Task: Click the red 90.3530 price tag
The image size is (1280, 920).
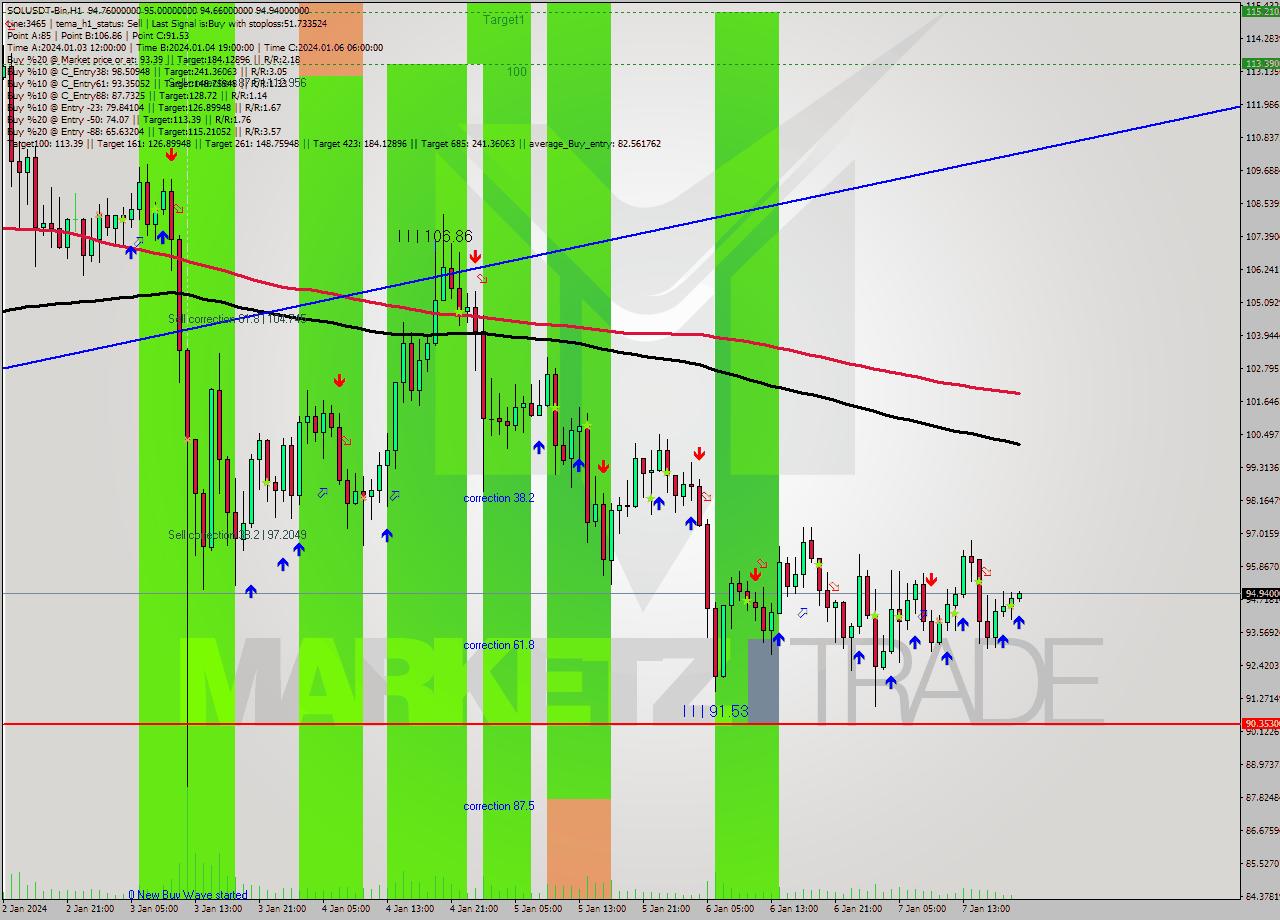Action: (x=1260, y=723)
